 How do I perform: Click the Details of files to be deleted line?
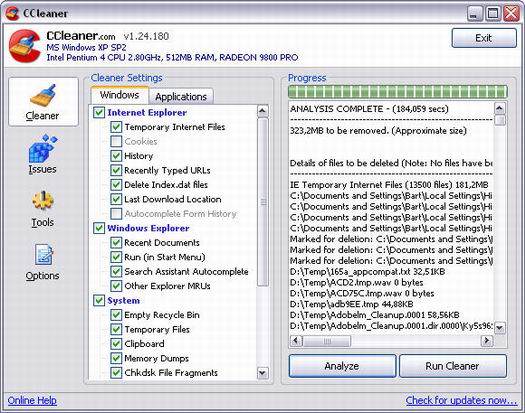[x=391, y=163]
